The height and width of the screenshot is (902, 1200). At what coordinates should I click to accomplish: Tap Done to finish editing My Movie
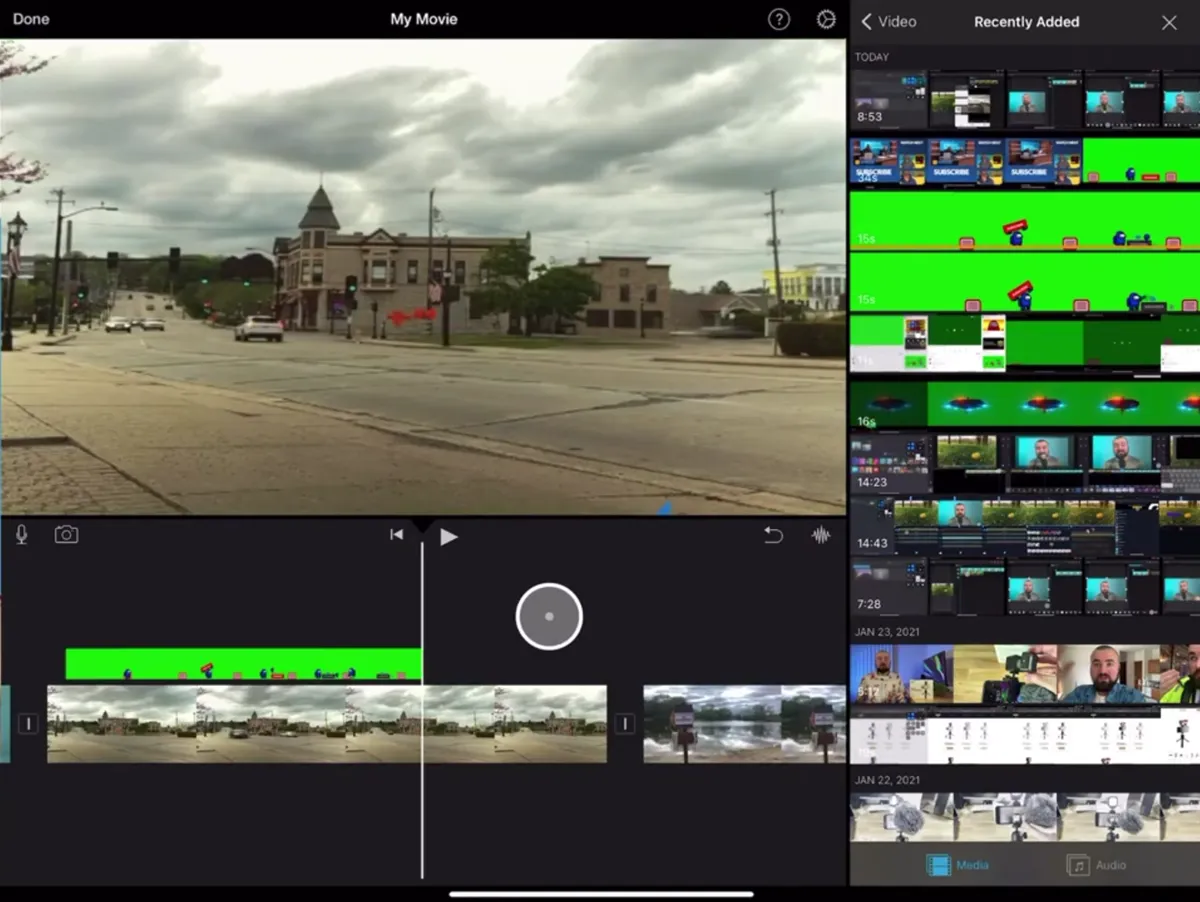(30, 18)
